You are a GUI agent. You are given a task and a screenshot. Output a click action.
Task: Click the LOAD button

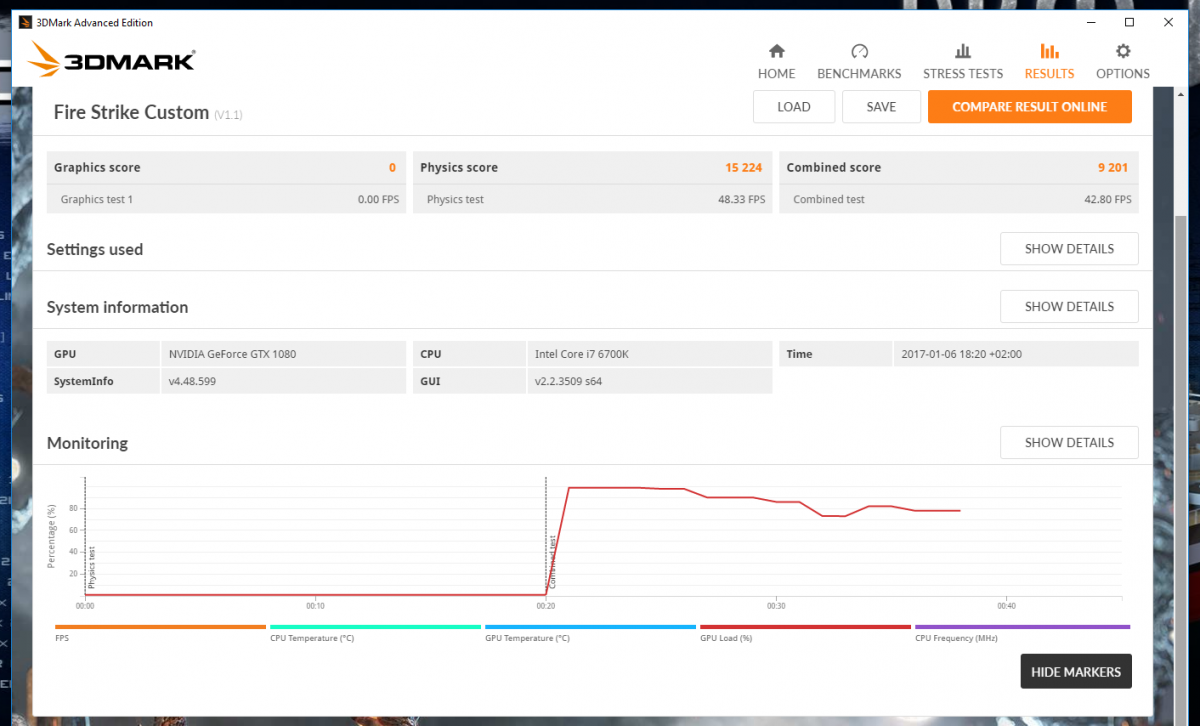coord(794,107)
